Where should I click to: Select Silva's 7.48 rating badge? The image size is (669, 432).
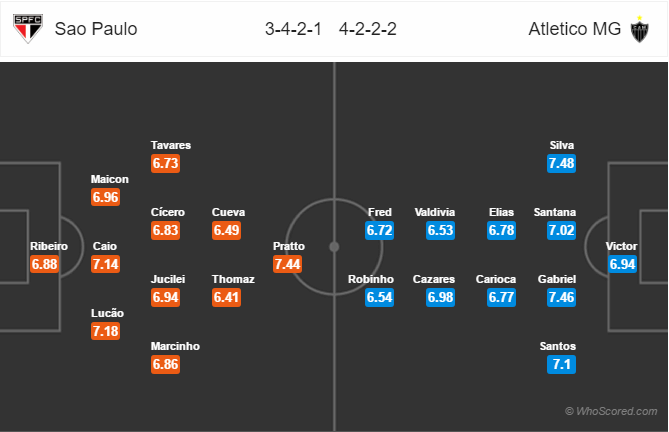(561, 163)
